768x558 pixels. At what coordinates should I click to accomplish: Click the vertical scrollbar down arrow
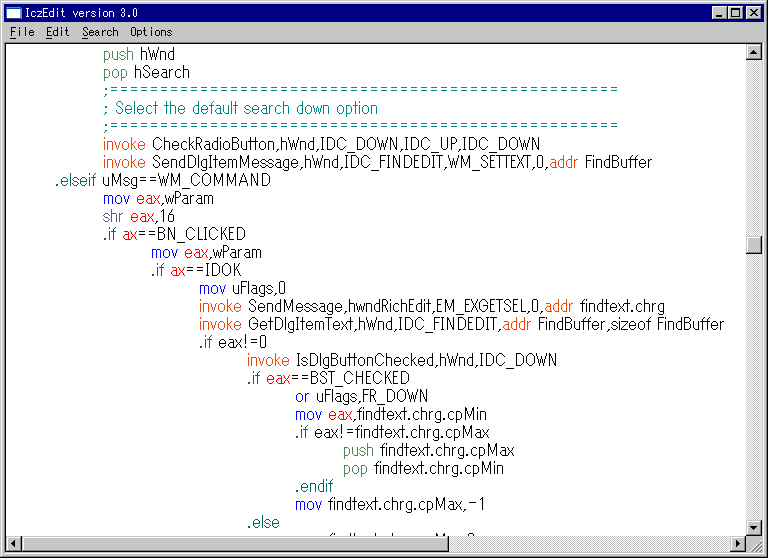coord(753,526)
